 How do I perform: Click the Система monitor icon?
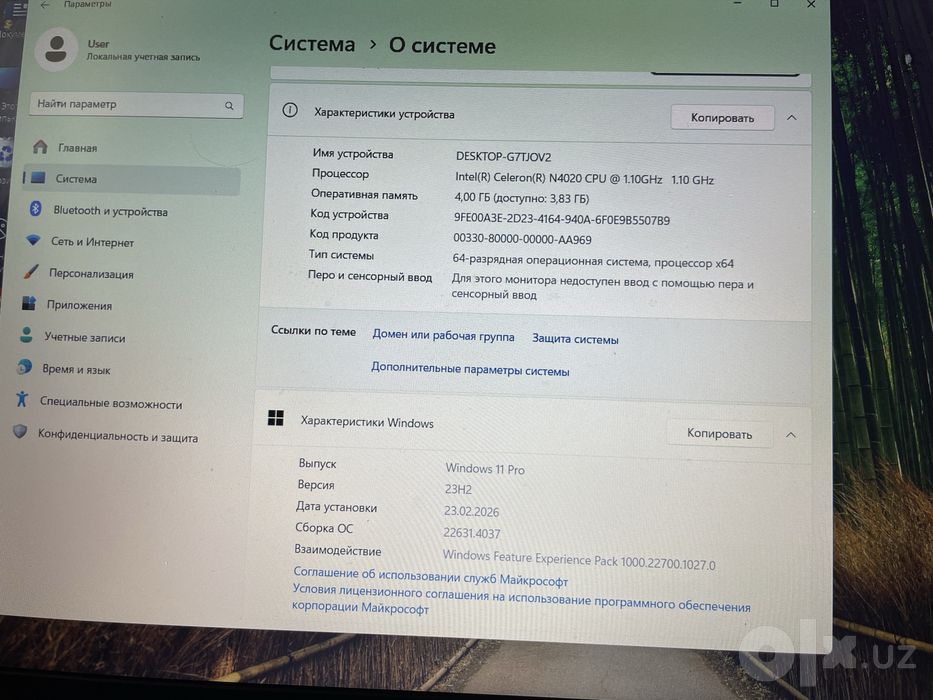pyautogui.click(x=38, y=177)
